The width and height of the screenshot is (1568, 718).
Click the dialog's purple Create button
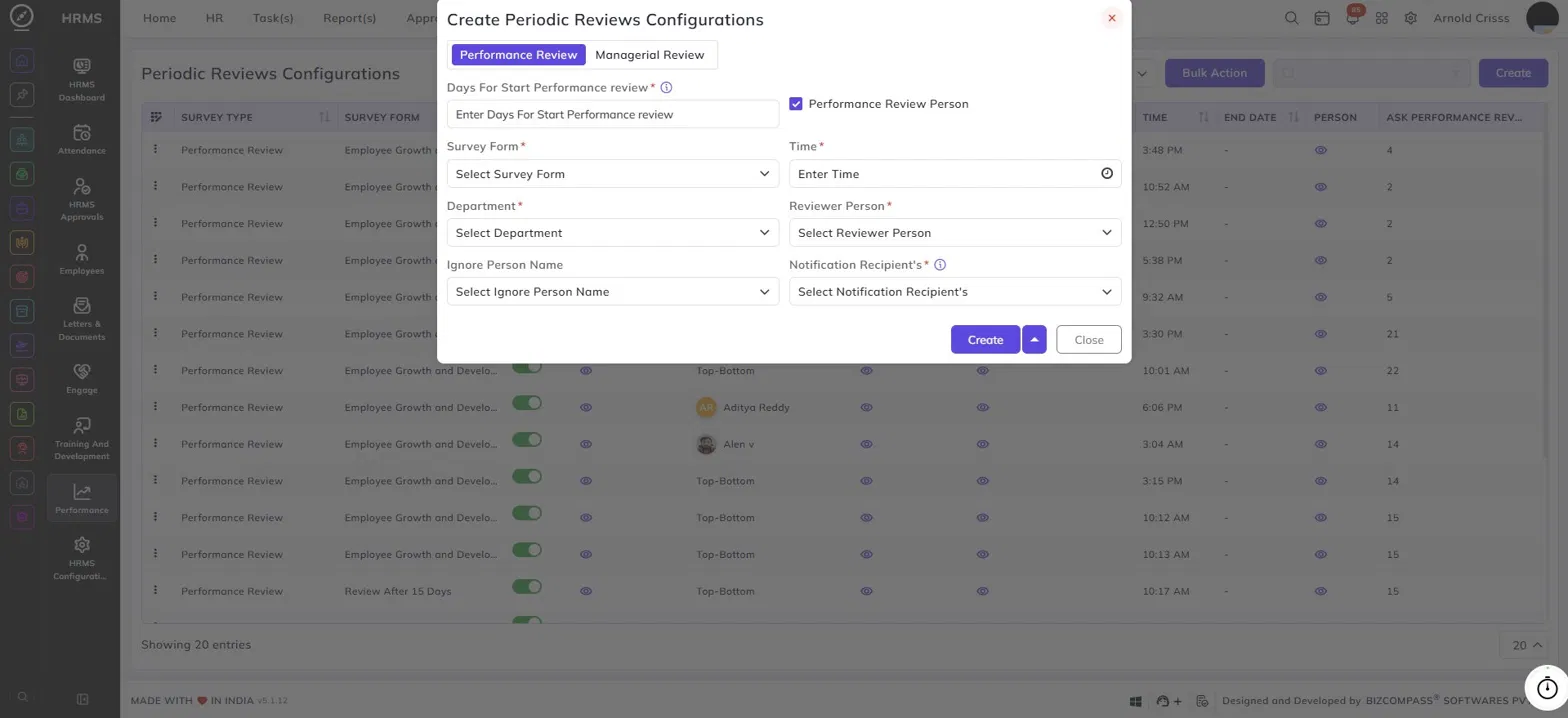(985, 339)
